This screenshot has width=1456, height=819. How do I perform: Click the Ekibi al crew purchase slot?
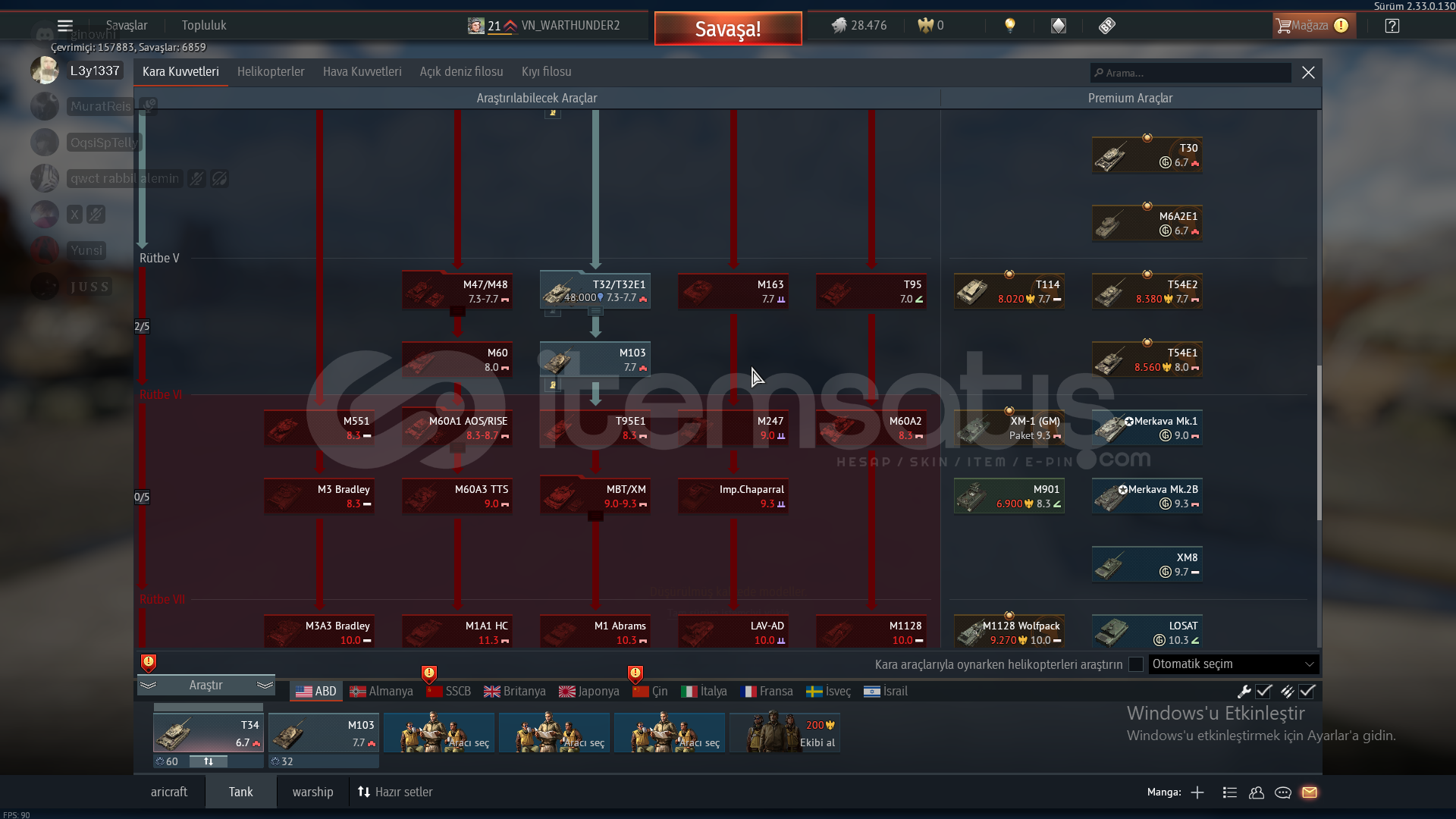(x=785, y=733)
